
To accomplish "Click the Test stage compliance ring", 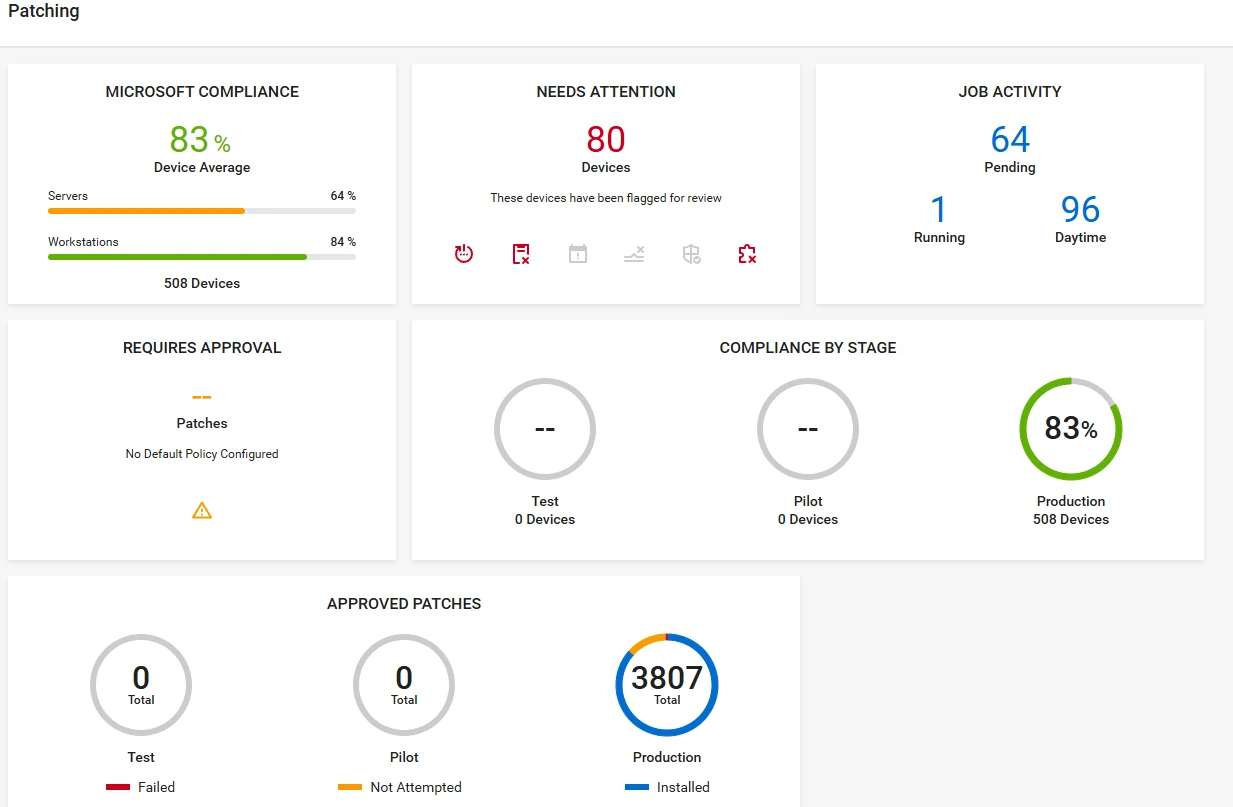I will click(545, 429).
